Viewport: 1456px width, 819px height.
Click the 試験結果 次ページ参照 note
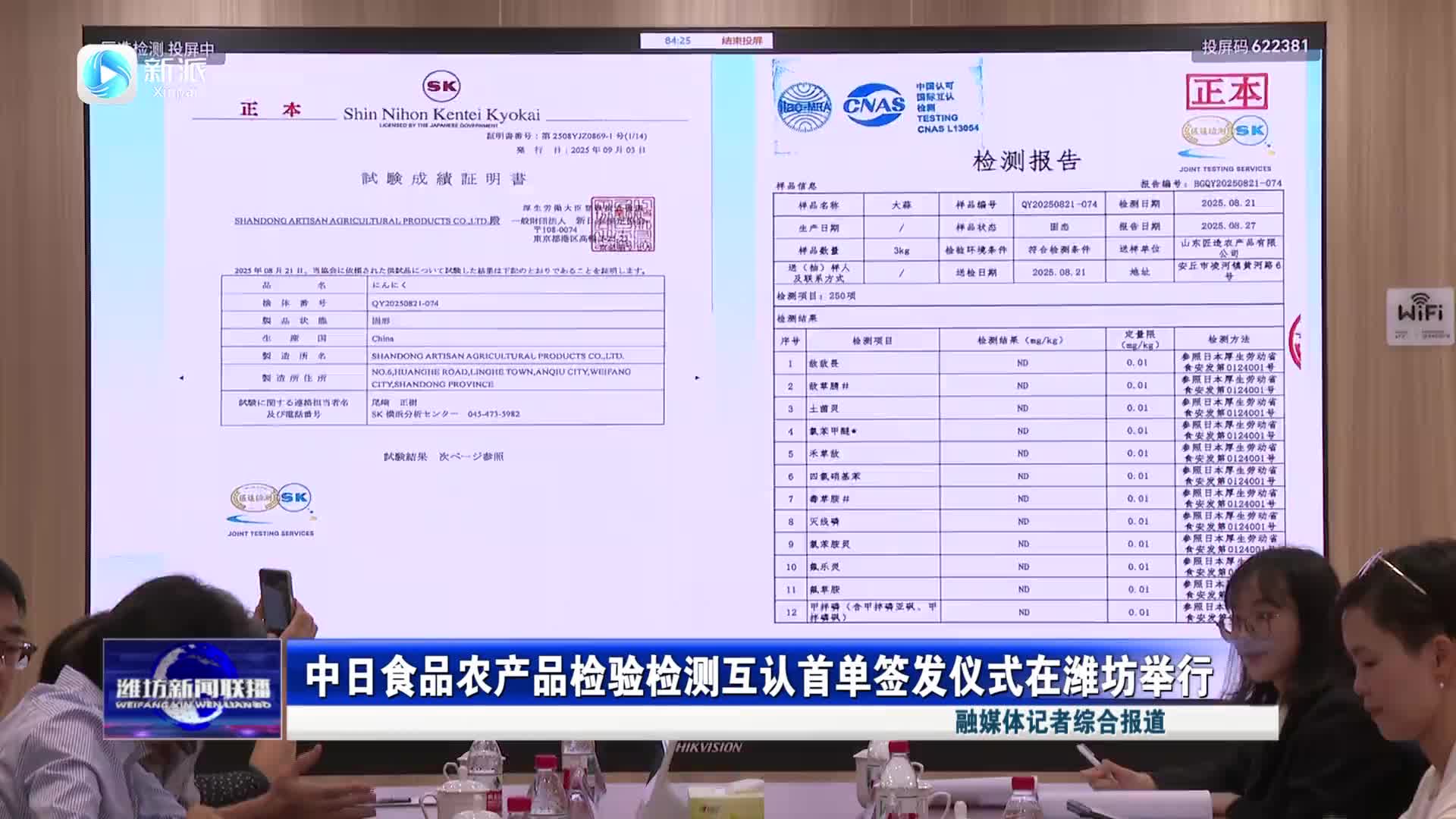(x=444, y=457)
